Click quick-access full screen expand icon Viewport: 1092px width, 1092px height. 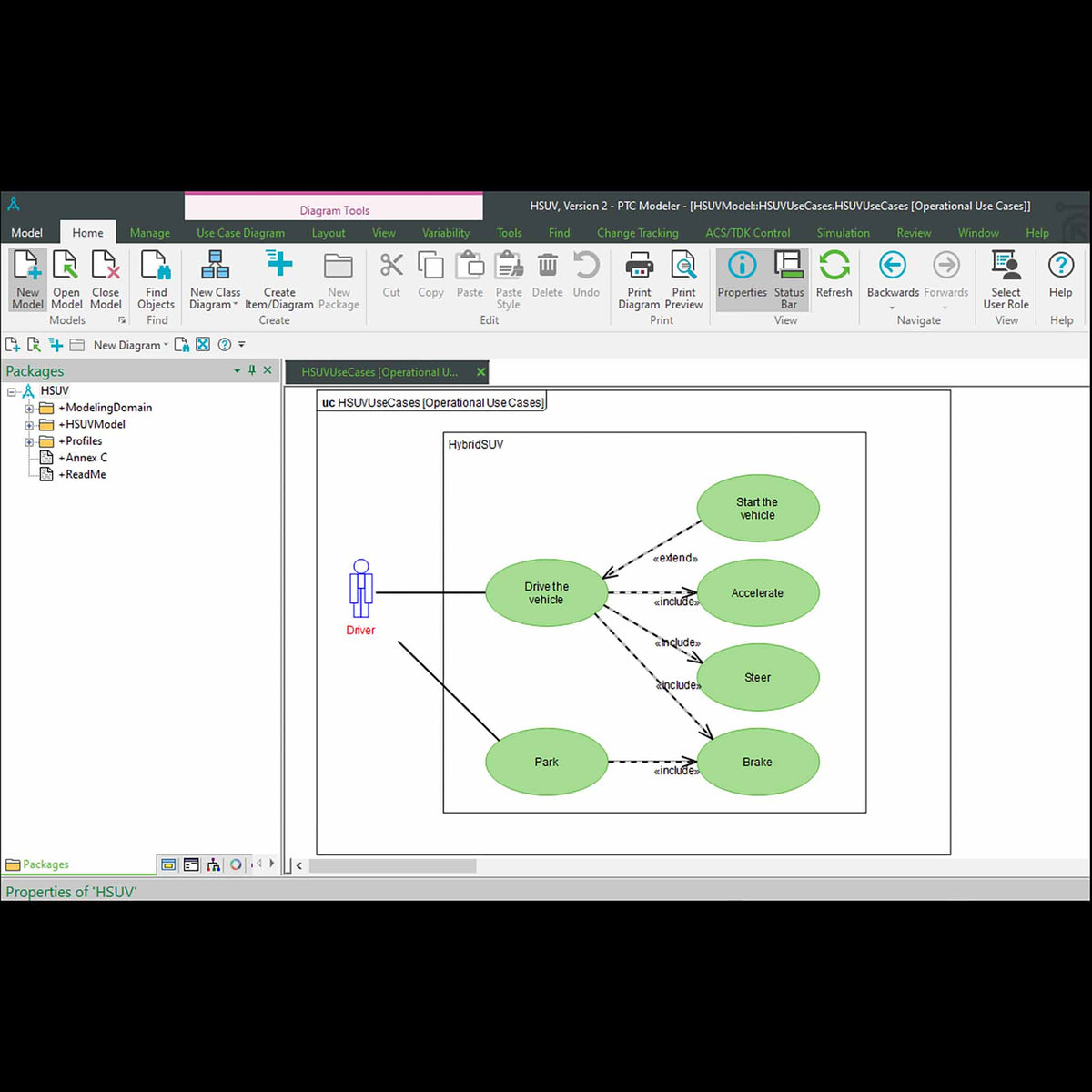click(203, 345)
